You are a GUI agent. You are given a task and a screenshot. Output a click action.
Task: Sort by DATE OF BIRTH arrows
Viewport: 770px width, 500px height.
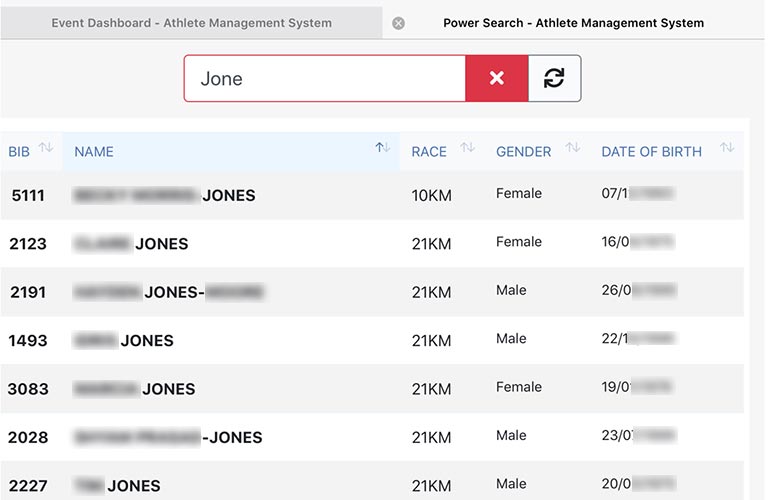[727, 149]
